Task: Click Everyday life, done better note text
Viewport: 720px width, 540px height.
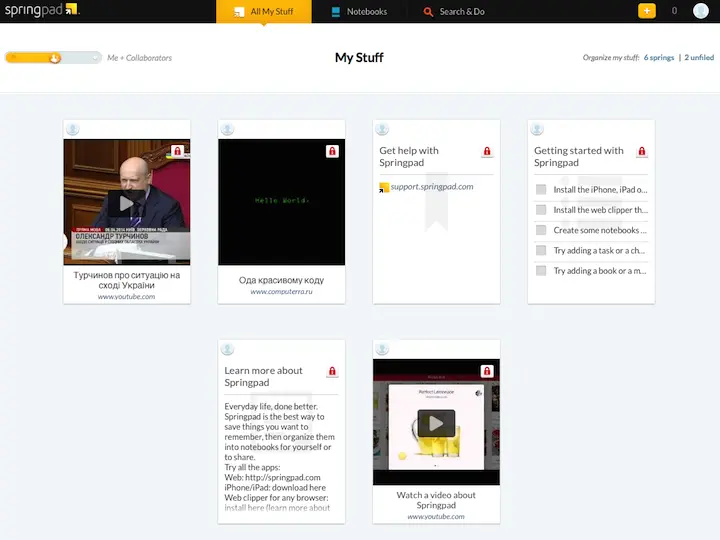Action: click(279, 457)
